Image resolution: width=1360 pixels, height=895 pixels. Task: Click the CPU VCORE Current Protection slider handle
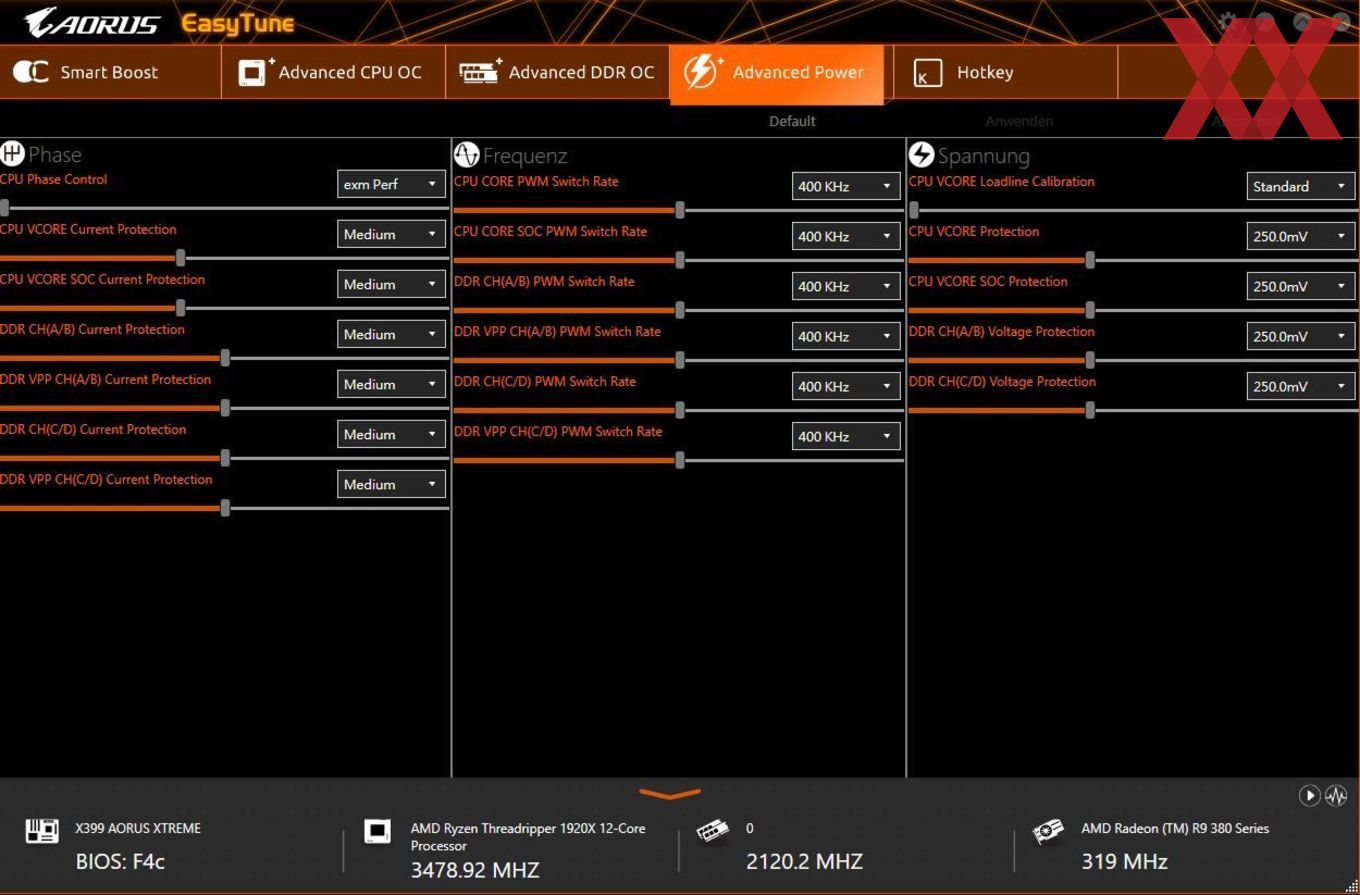click(x=180, y=258)
